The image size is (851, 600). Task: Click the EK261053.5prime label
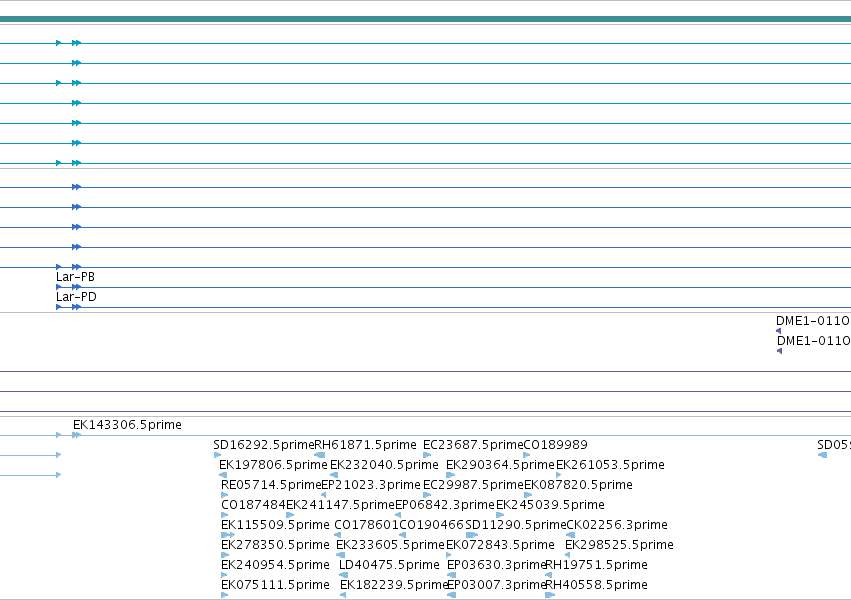(x=611, y=465)
